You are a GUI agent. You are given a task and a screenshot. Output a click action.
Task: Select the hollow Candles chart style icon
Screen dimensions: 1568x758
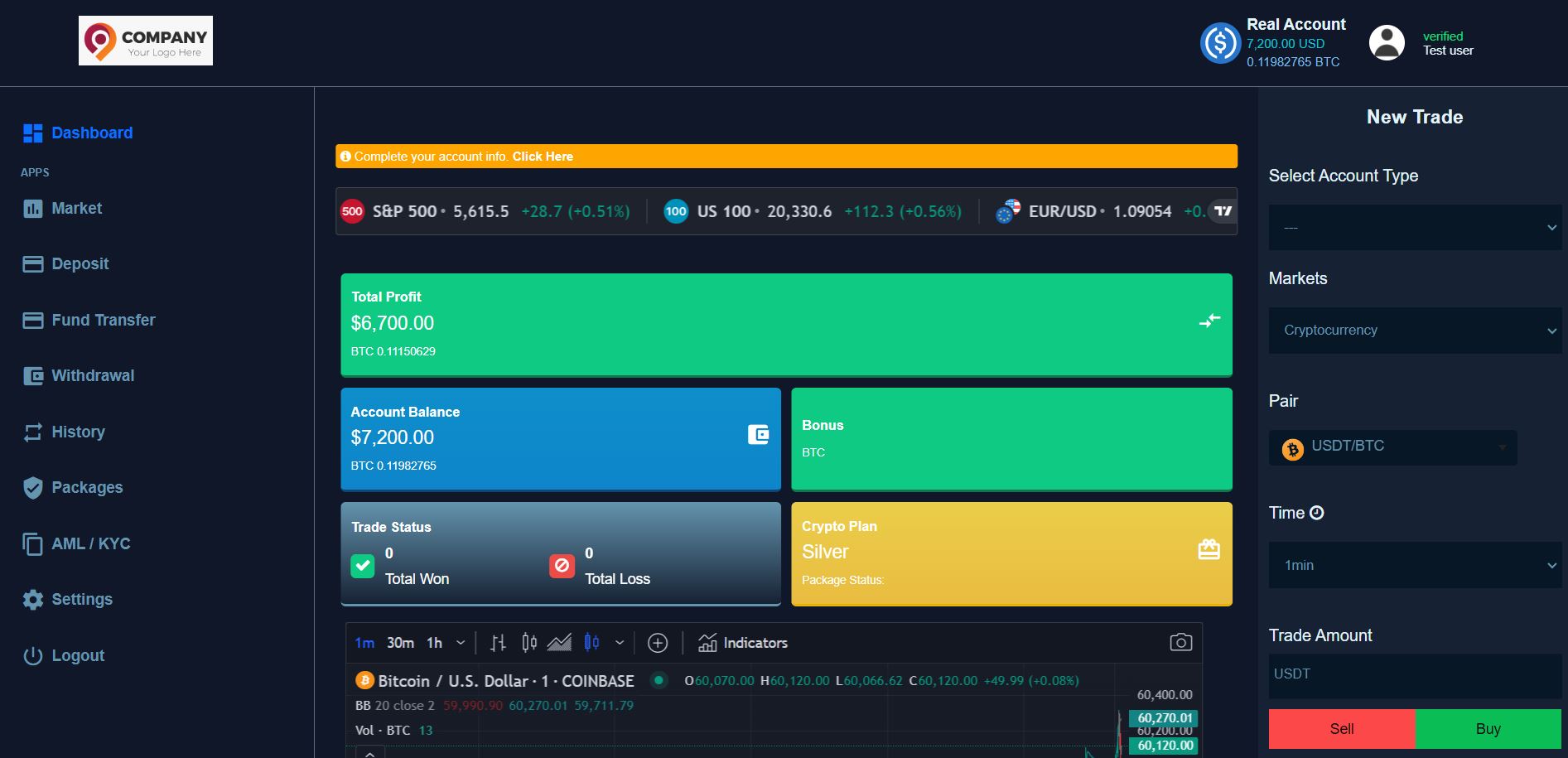(x=529, y=643)
